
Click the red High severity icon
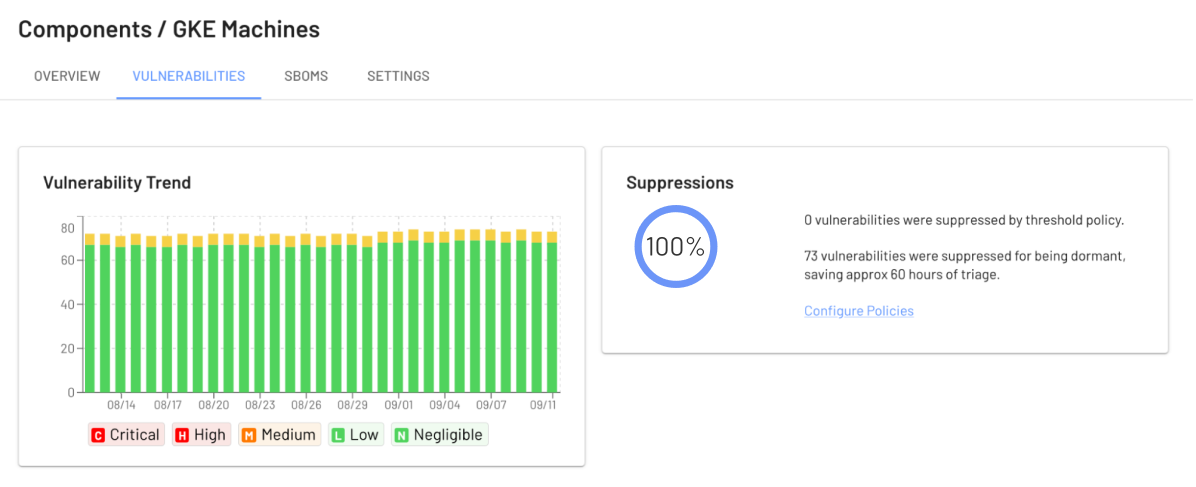pyautogui.click(x=182, y=435)
